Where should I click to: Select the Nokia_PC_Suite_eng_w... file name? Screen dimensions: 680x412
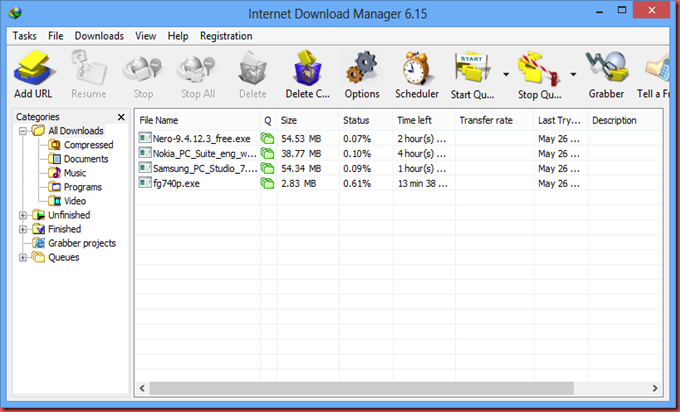(204, 154)
